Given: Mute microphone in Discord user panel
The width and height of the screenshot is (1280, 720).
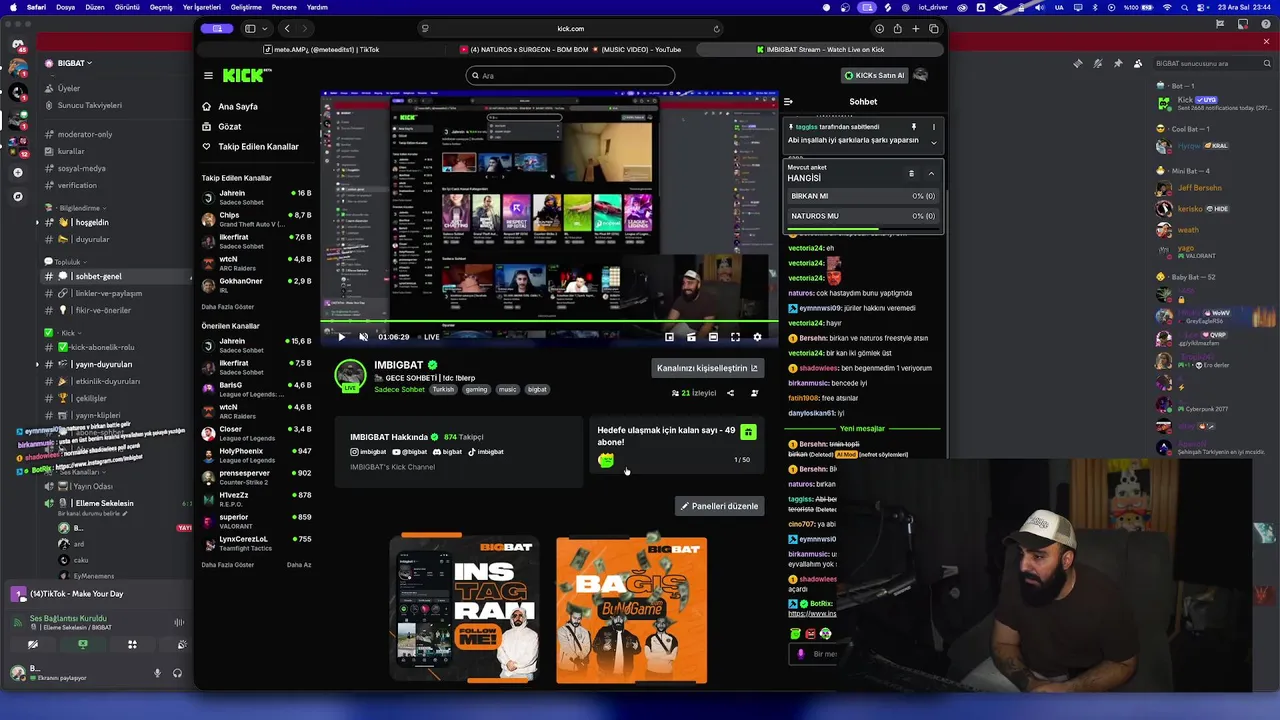Looking at the screenshot, I should [157, 673].
